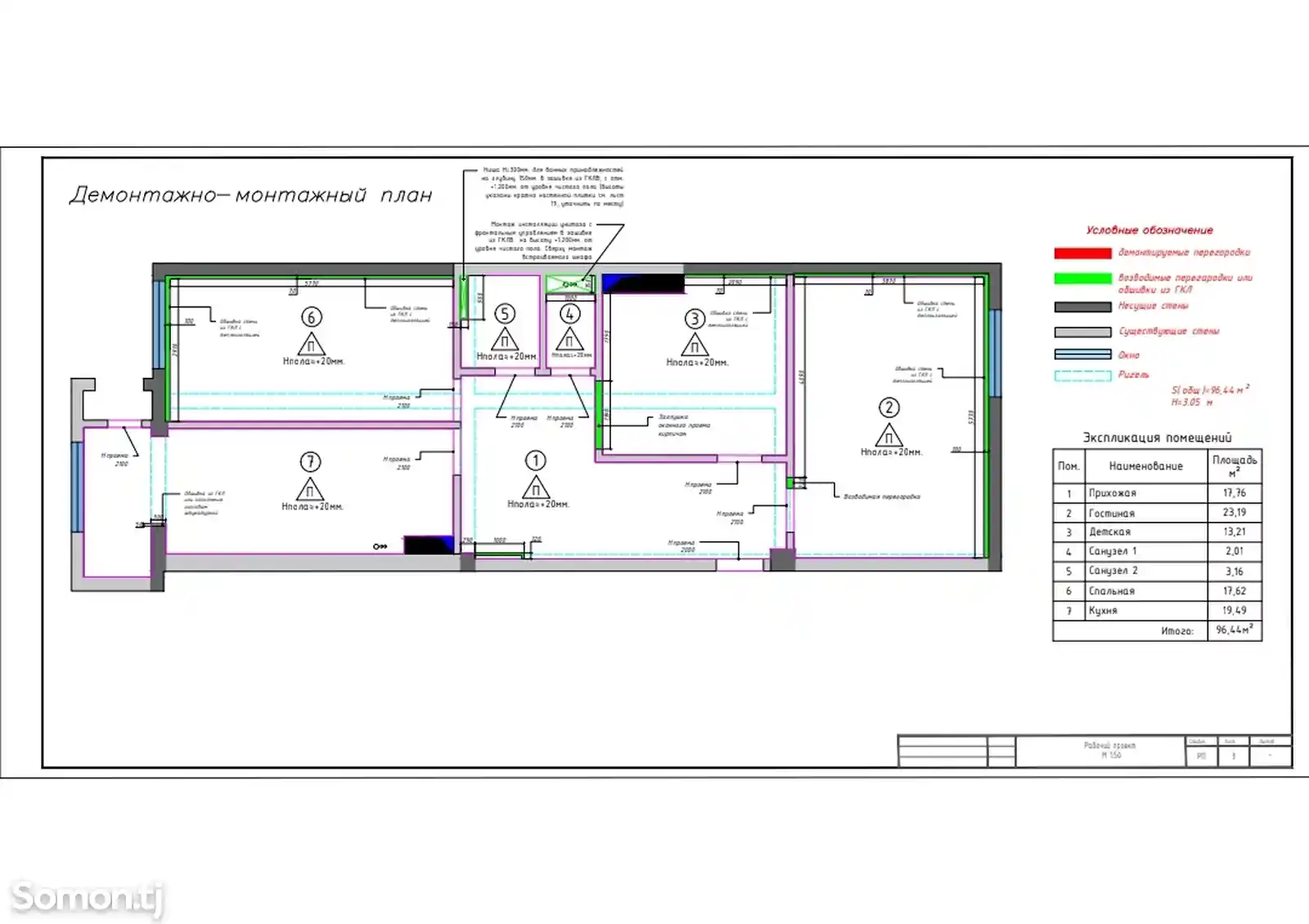Select the triangle П symbol in room 1
Screen dimensions: 1309x924
(x=536, y=487)
